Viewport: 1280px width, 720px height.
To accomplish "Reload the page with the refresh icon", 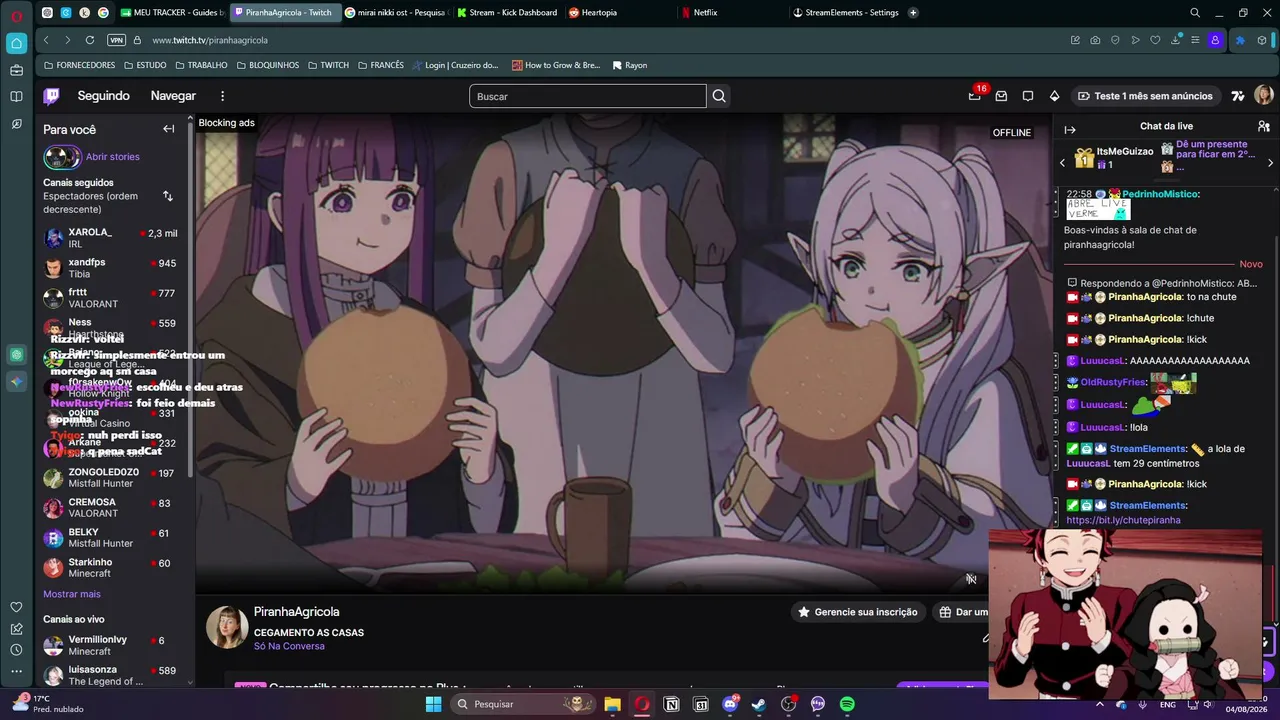I will (90, 40).
